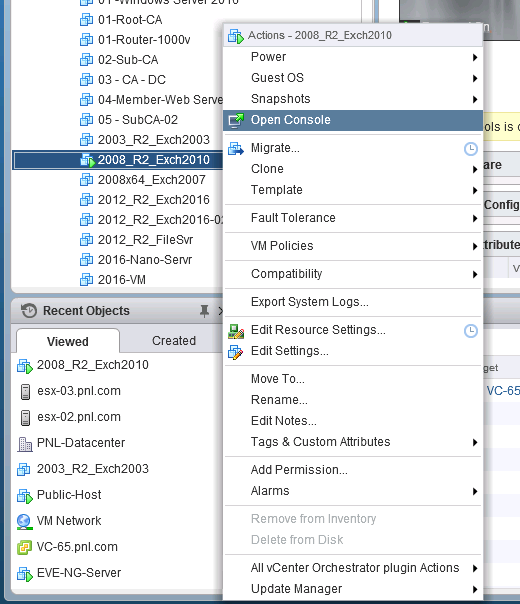
Task: Select 04-Member-Web Server tree item
Action: pos(160,100)
